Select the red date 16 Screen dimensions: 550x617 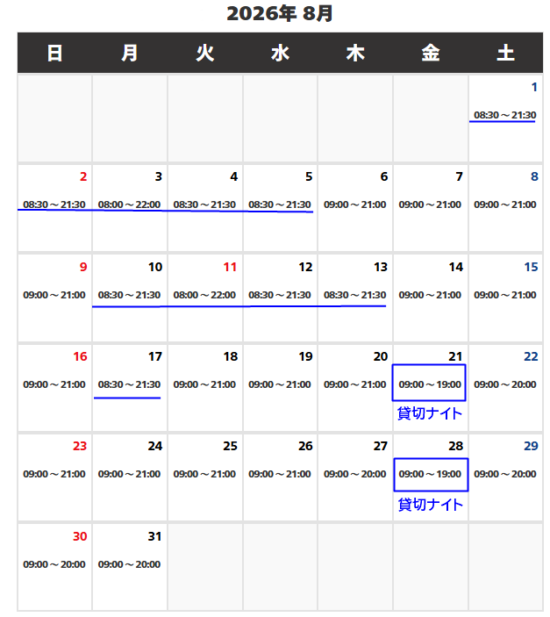click(80, 357)
